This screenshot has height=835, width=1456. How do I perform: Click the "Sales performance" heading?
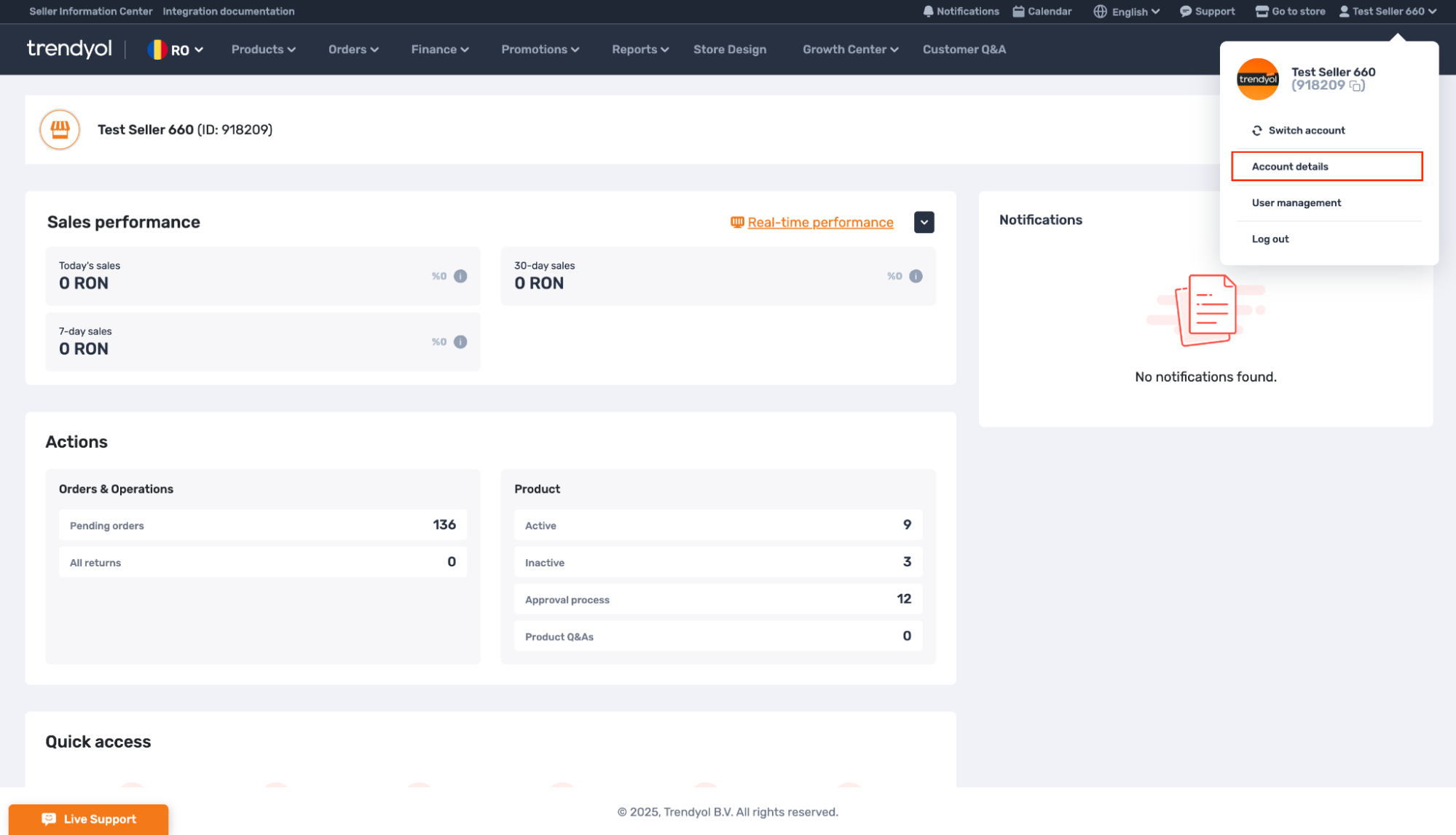click(x=123, y=222)
